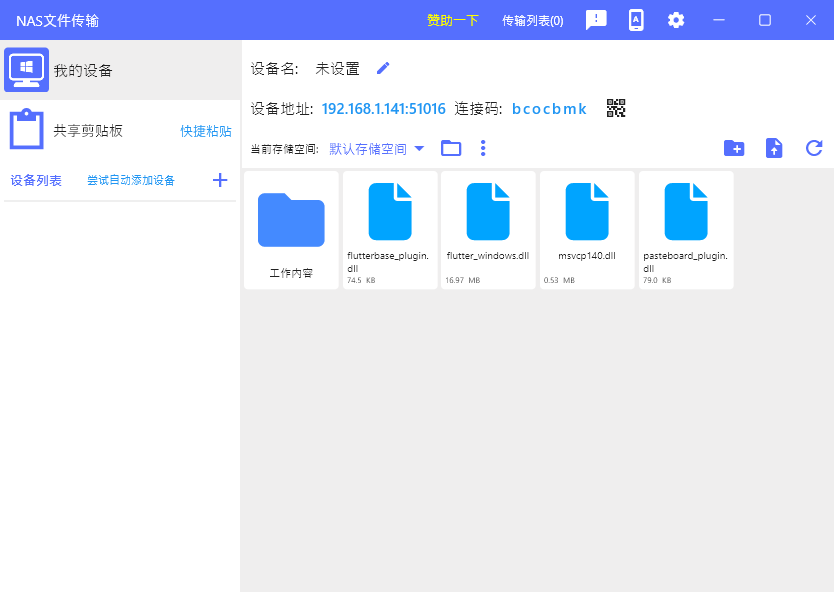The width and height of the screenshot is (834, 592).
Task: Expand the 默认存储空间 storage dropdown
Action: pos(377,149)
